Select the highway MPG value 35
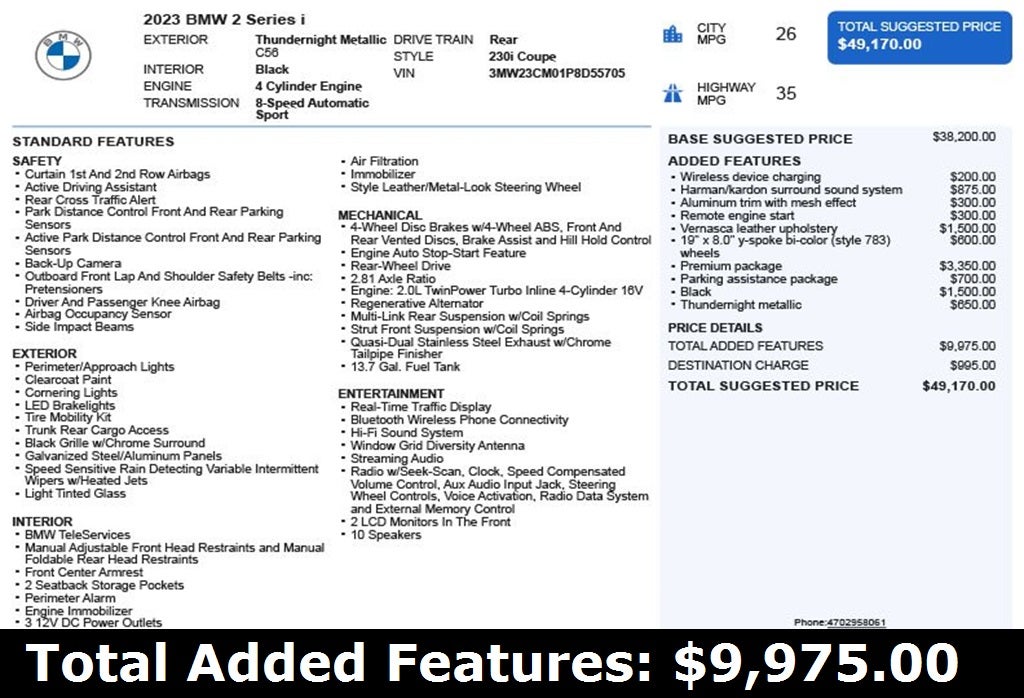 [785, 91]
